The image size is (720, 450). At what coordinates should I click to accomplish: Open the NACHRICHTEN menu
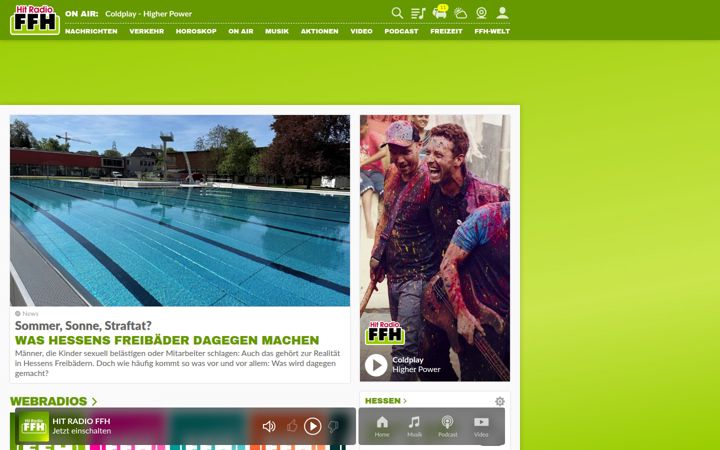91,31
